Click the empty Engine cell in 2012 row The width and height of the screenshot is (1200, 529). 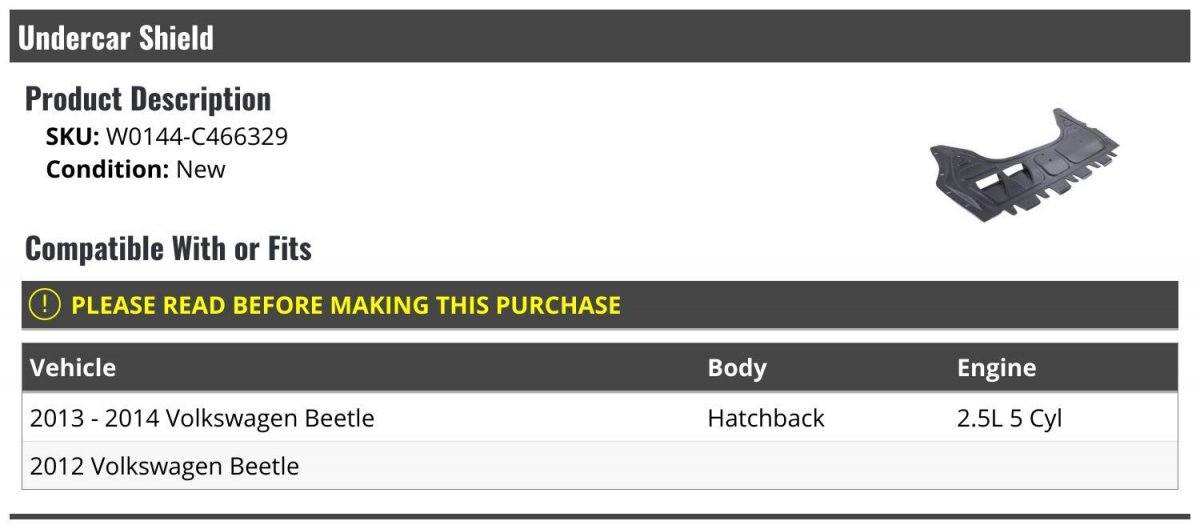(x=1063, y=466)
